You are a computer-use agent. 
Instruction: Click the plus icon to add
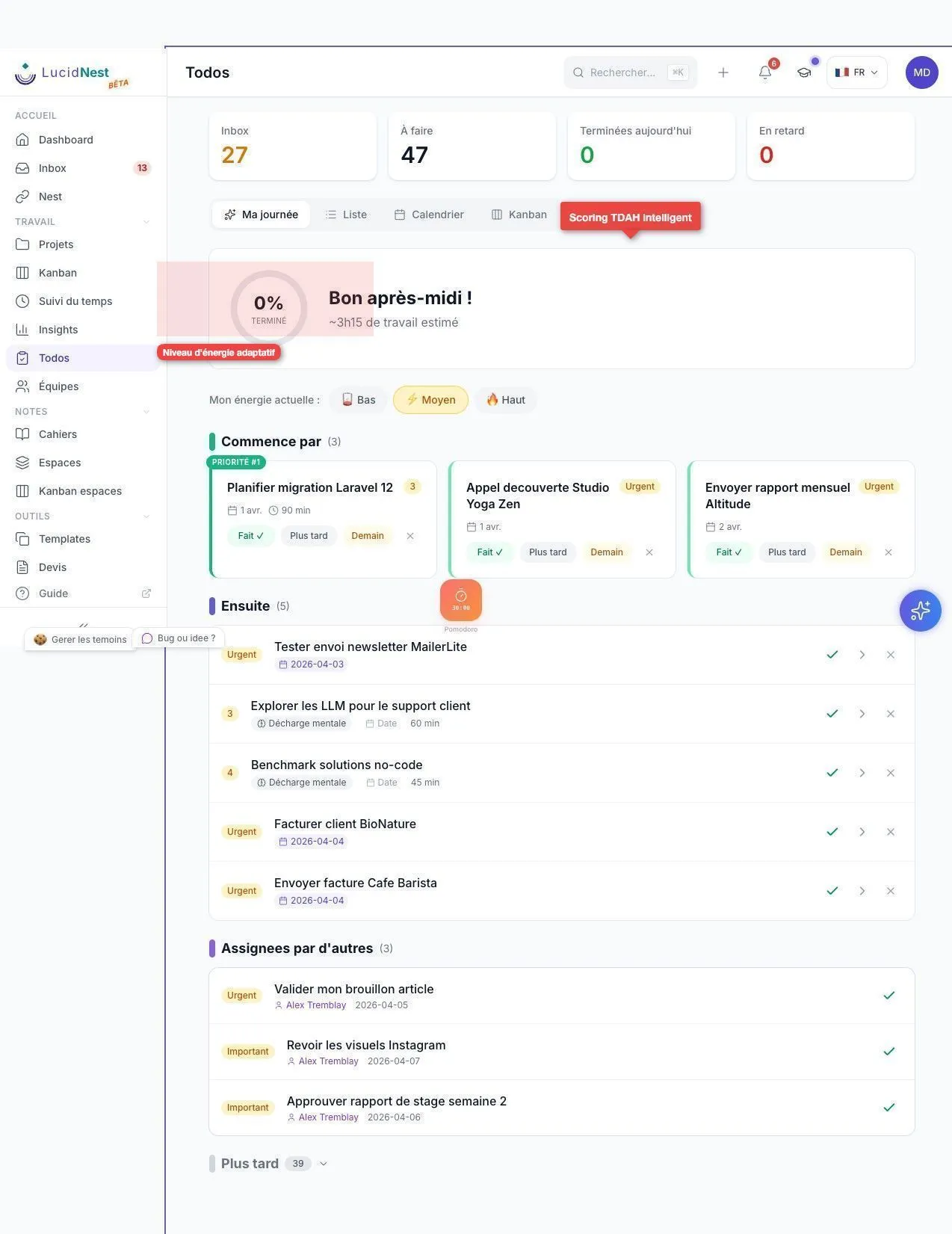click(x=723, y=73)
